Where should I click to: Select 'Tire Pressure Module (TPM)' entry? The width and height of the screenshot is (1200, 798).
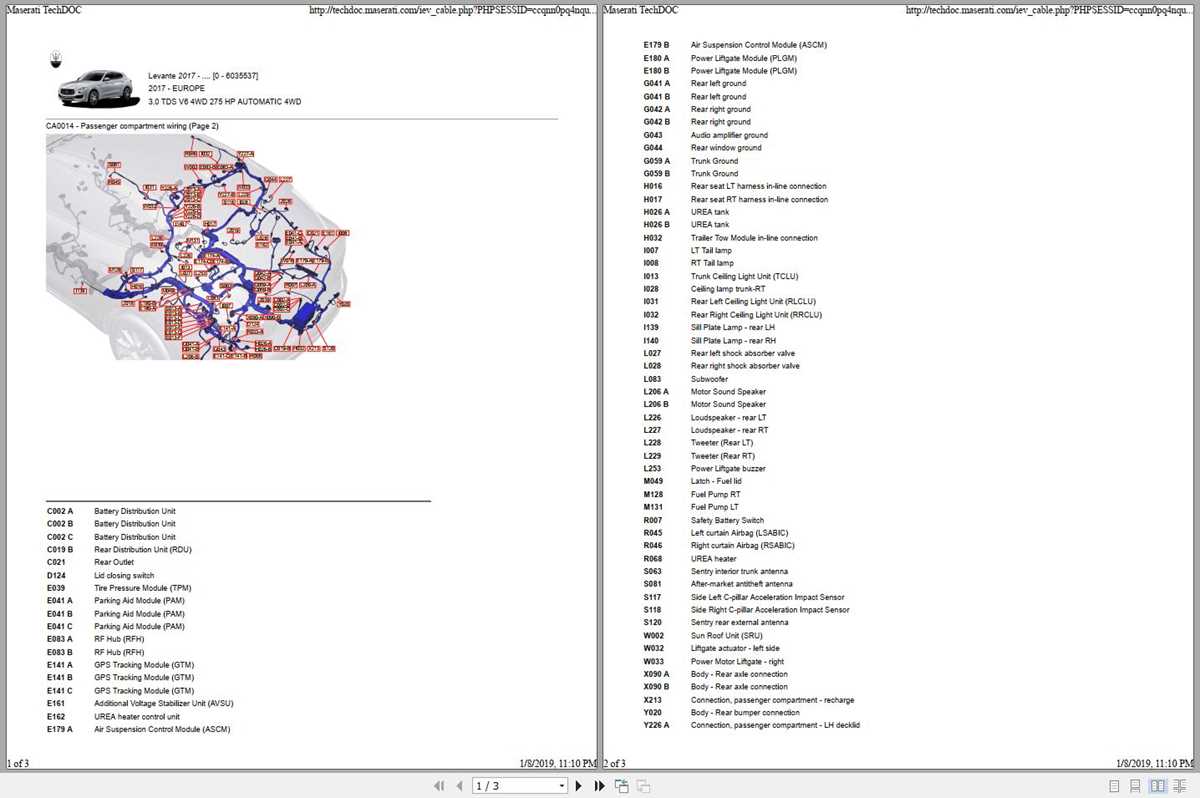pyautogui.click(x=142, y=588)
